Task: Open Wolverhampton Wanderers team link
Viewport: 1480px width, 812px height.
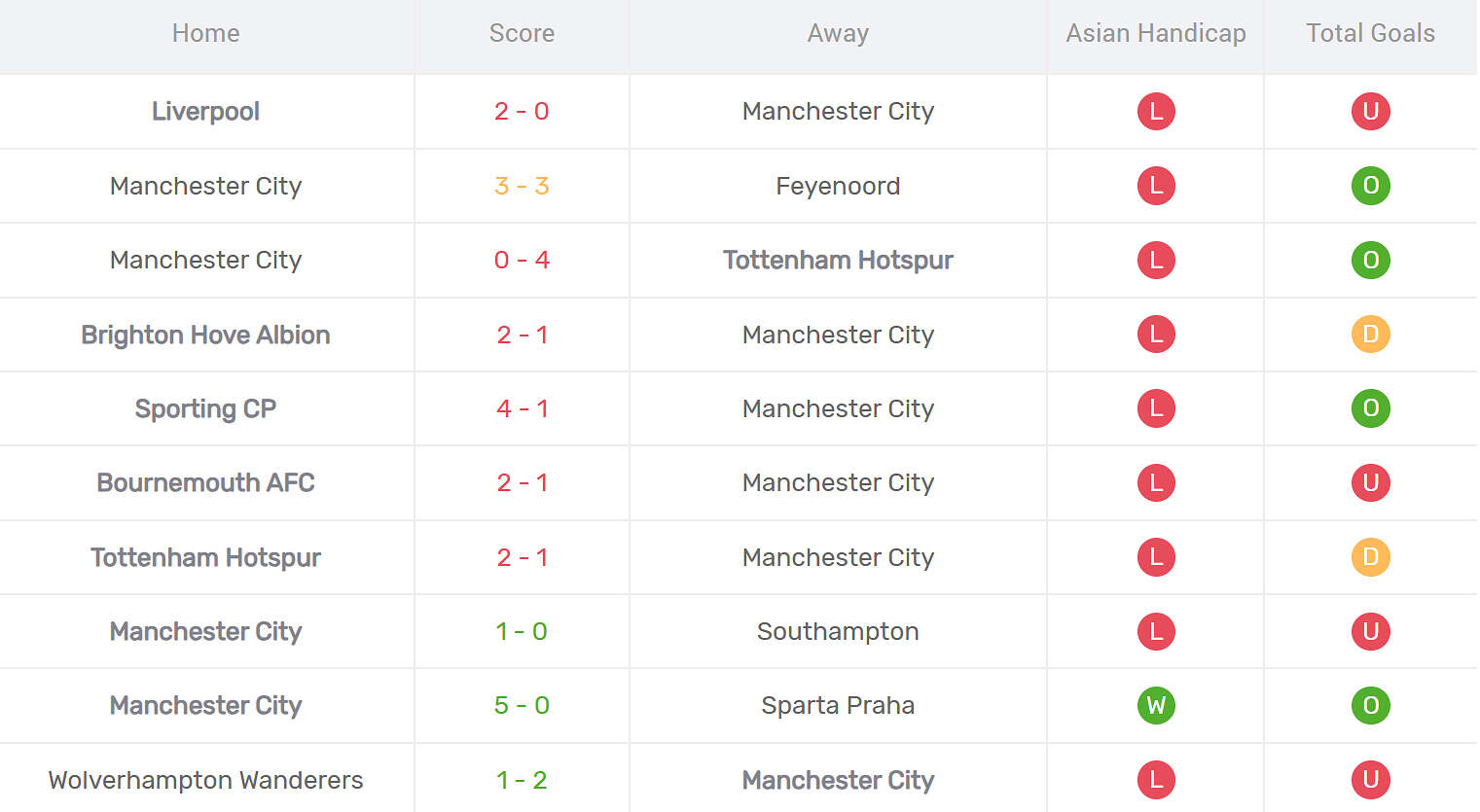Action: 205,780
